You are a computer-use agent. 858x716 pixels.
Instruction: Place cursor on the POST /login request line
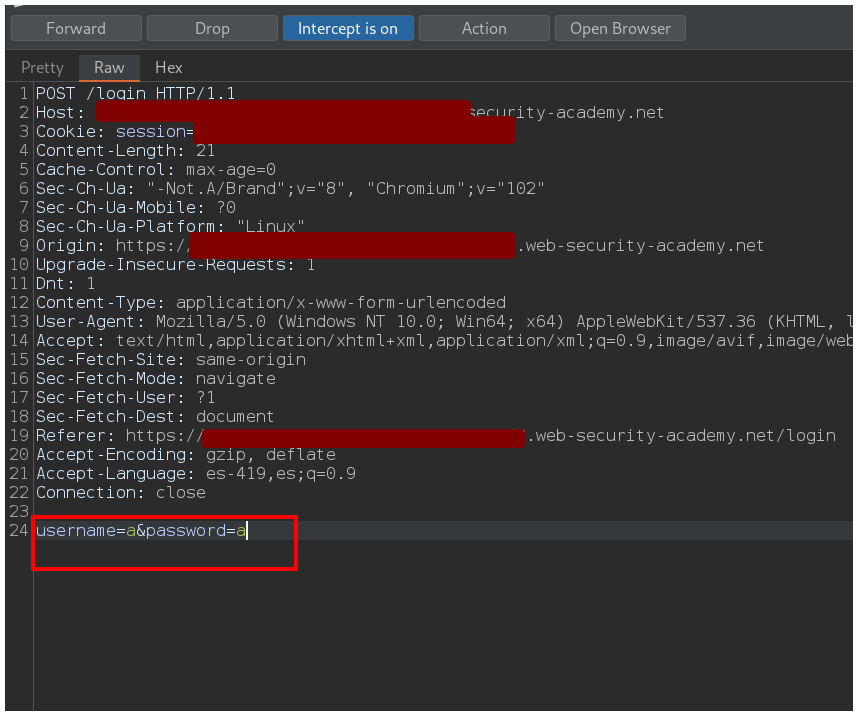coord(135,94)
